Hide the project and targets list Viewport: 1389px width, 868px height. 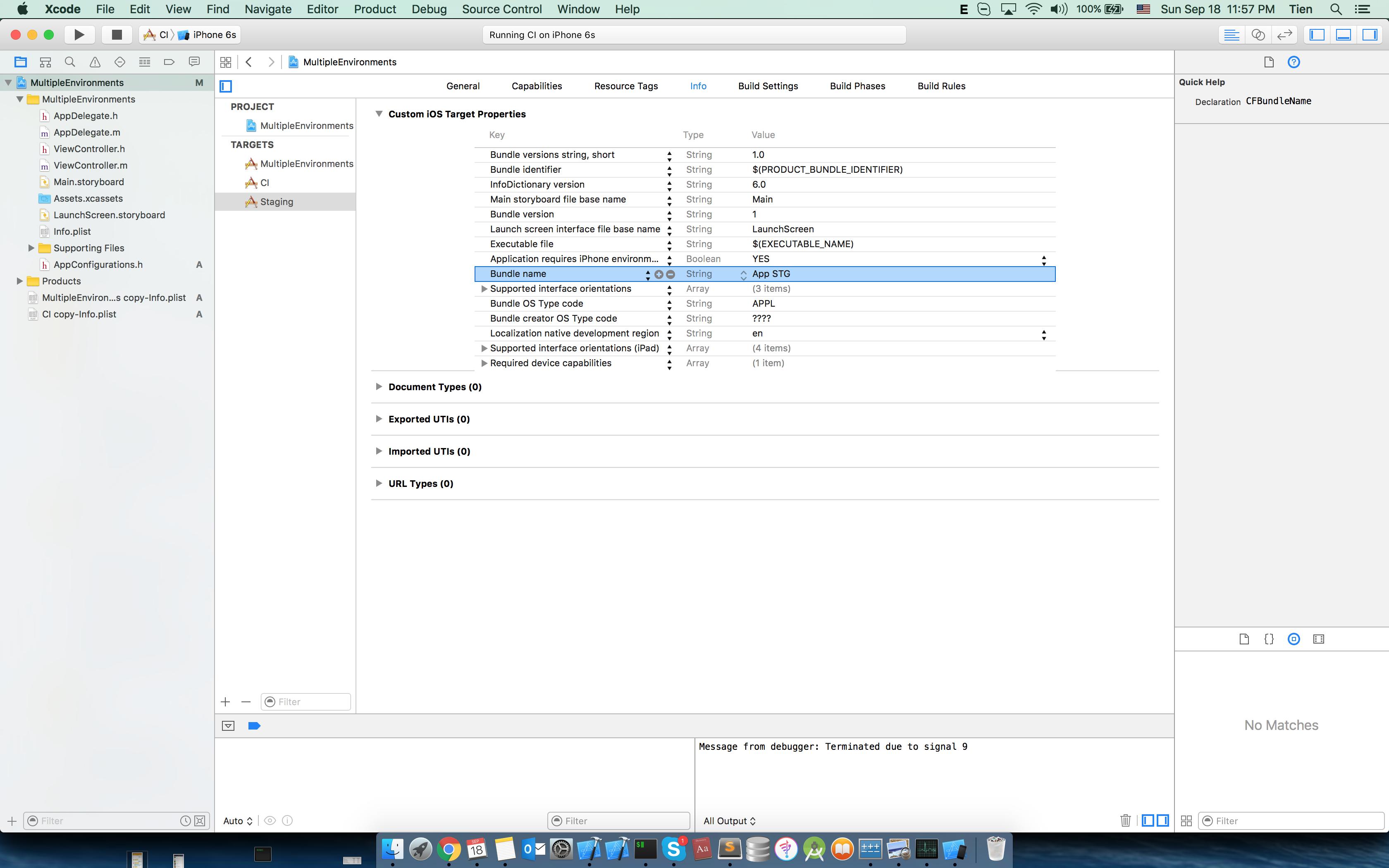coord(226,86)
